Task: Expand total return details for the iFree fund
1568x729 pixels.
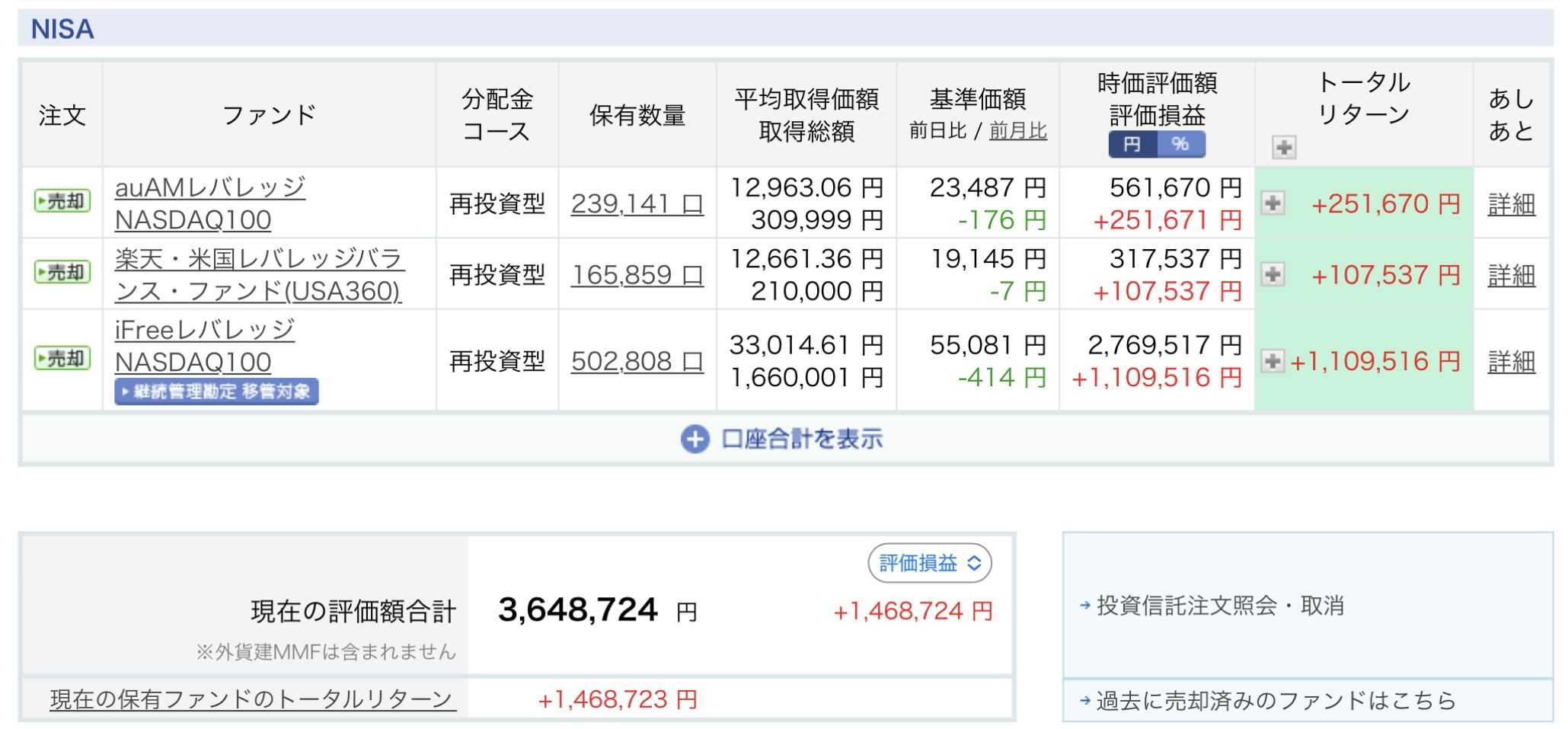Action: point(1273,360)
